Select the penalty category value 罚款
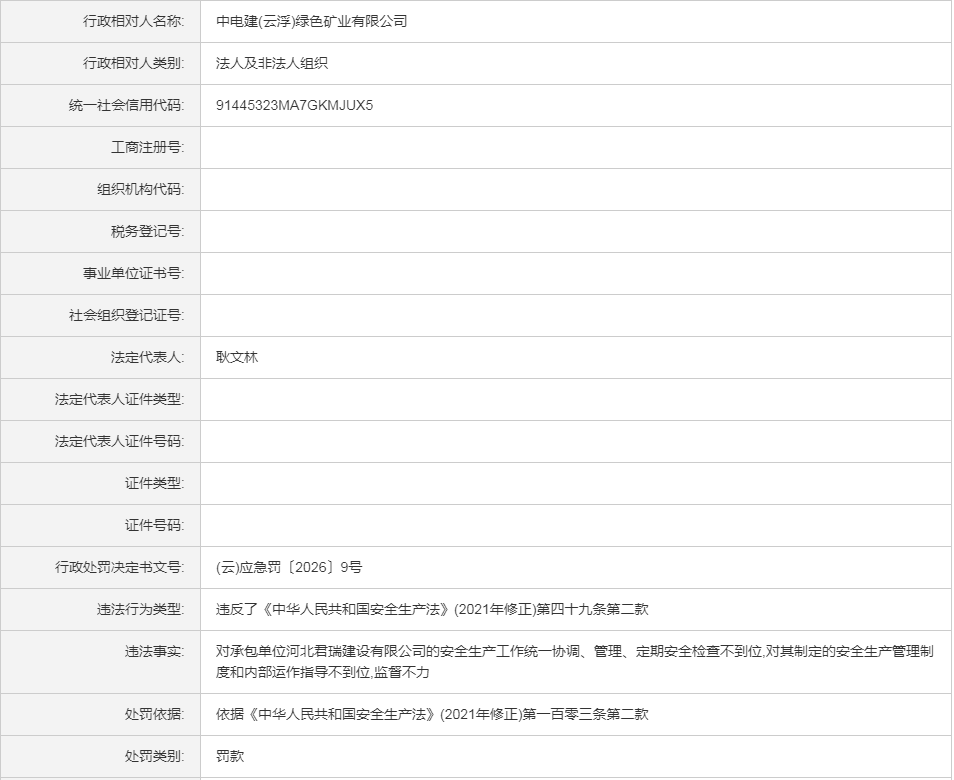Viewport: 954px width, 780px height. point(230,756)
